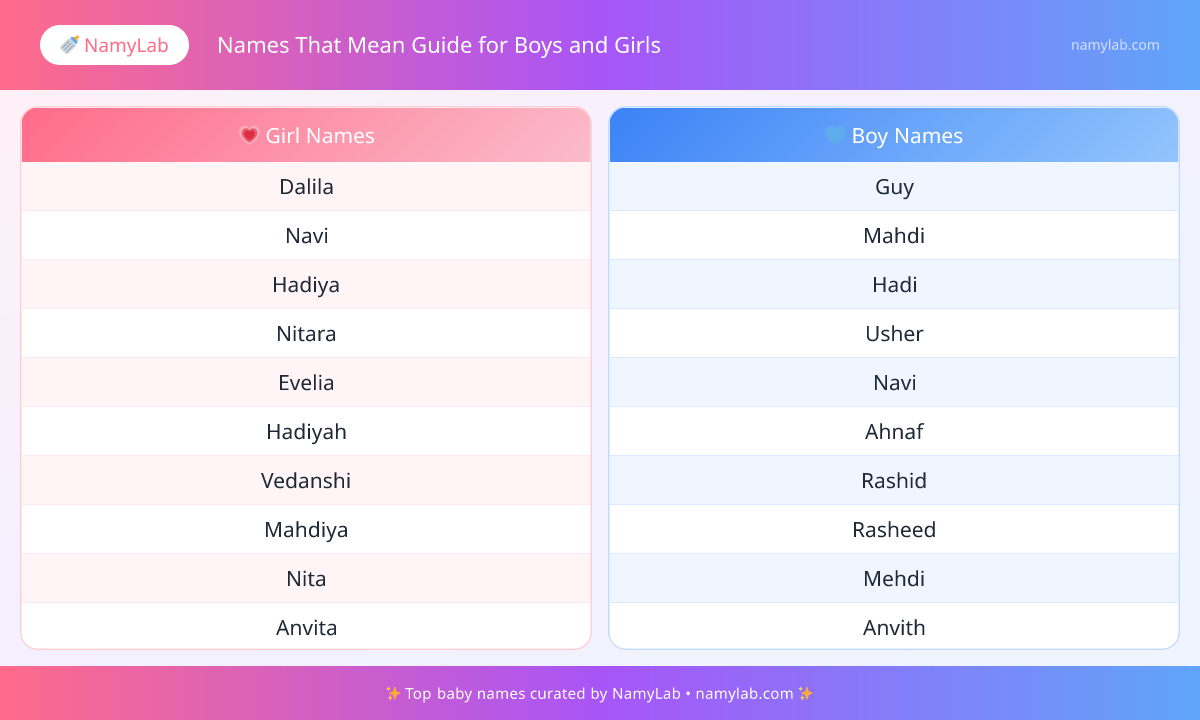Pick the boy name Rasheed

point(894,530)
